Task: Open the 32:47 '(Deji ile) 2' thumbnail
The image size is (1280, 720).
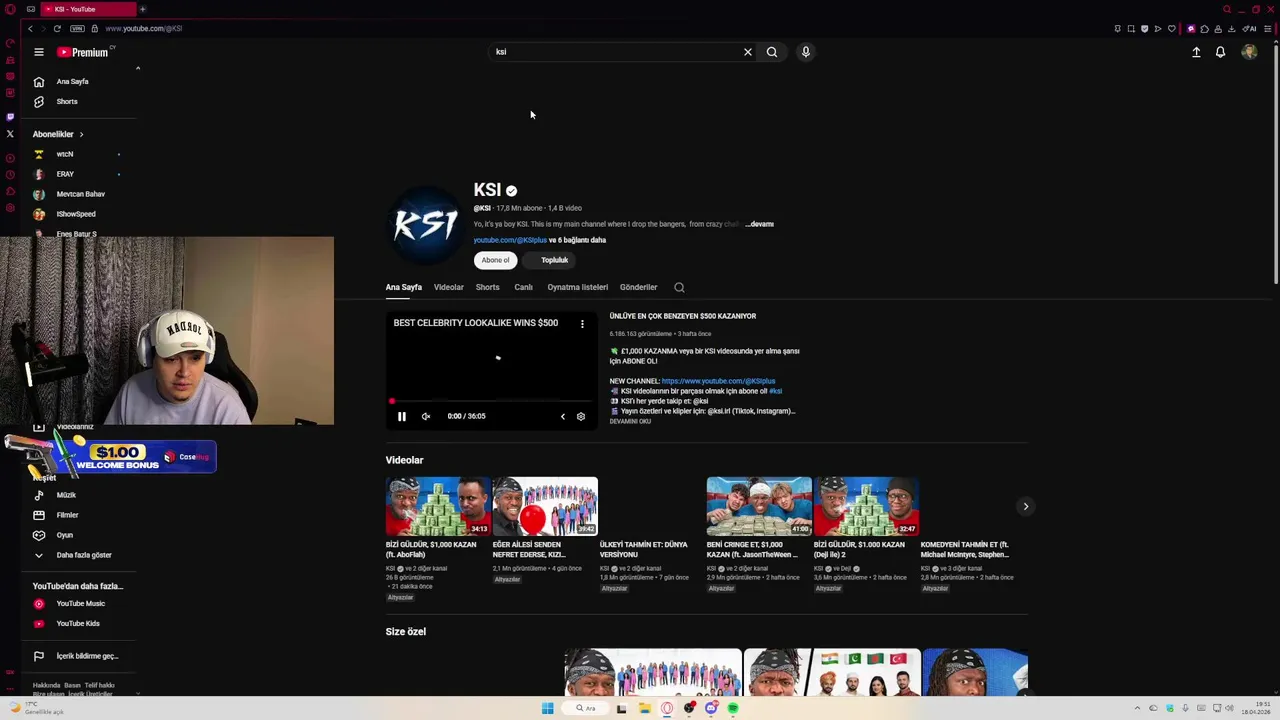Action: tap(866, 506)
